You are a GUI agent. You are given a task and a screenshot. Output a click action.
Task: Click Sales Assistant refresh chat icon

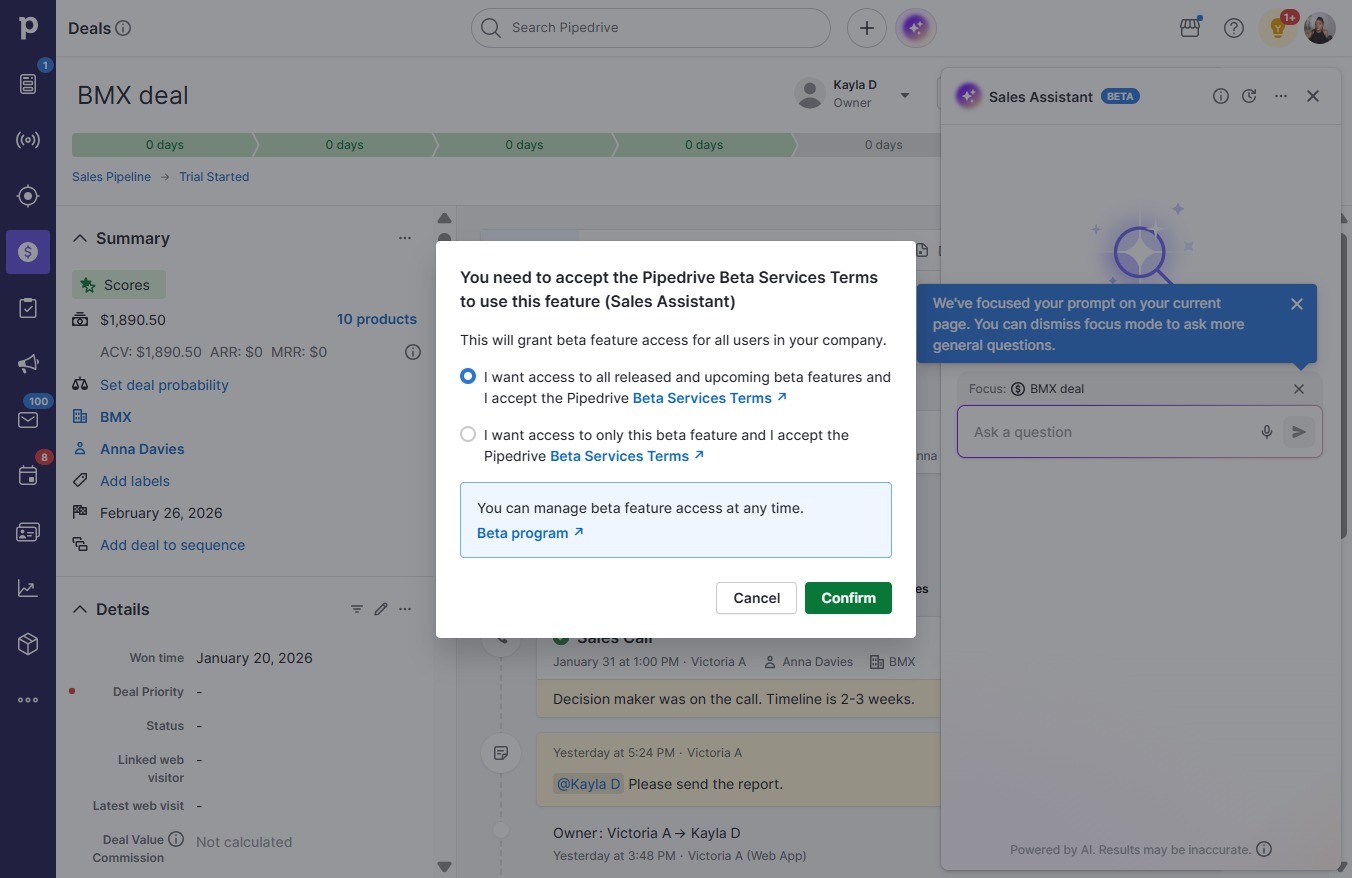[x=1249, y=96]
